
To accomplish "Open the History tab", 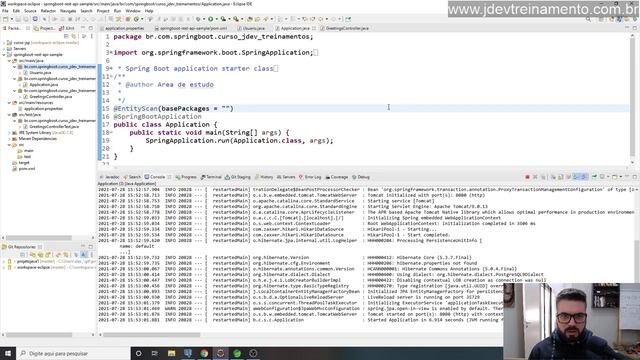I will click(264, 177).
